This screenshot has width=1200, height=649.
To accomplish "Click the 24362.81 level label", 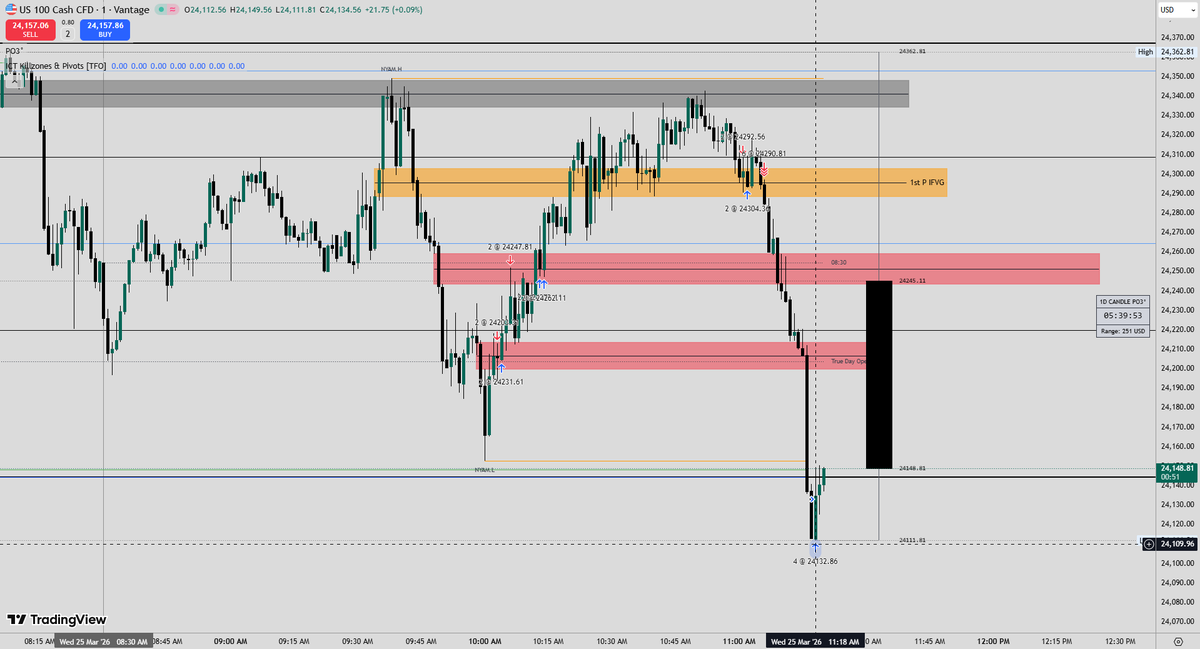I will 912,51.
